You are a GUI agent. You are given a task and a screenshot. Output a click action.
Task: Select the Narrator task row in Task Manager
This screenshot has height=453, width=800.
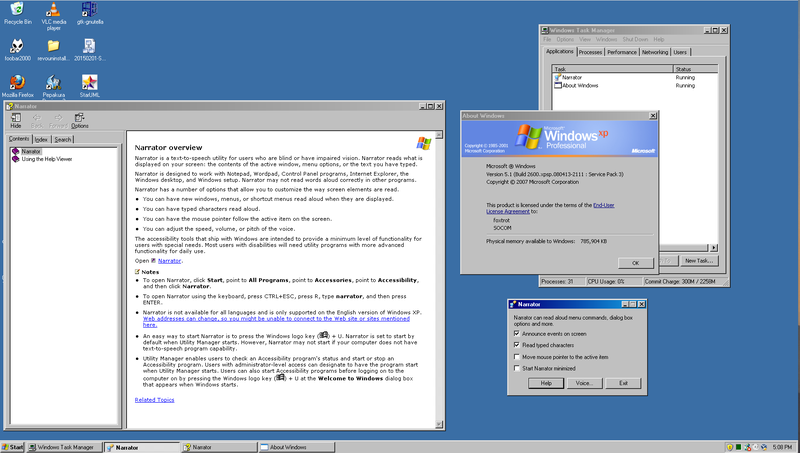635,78
